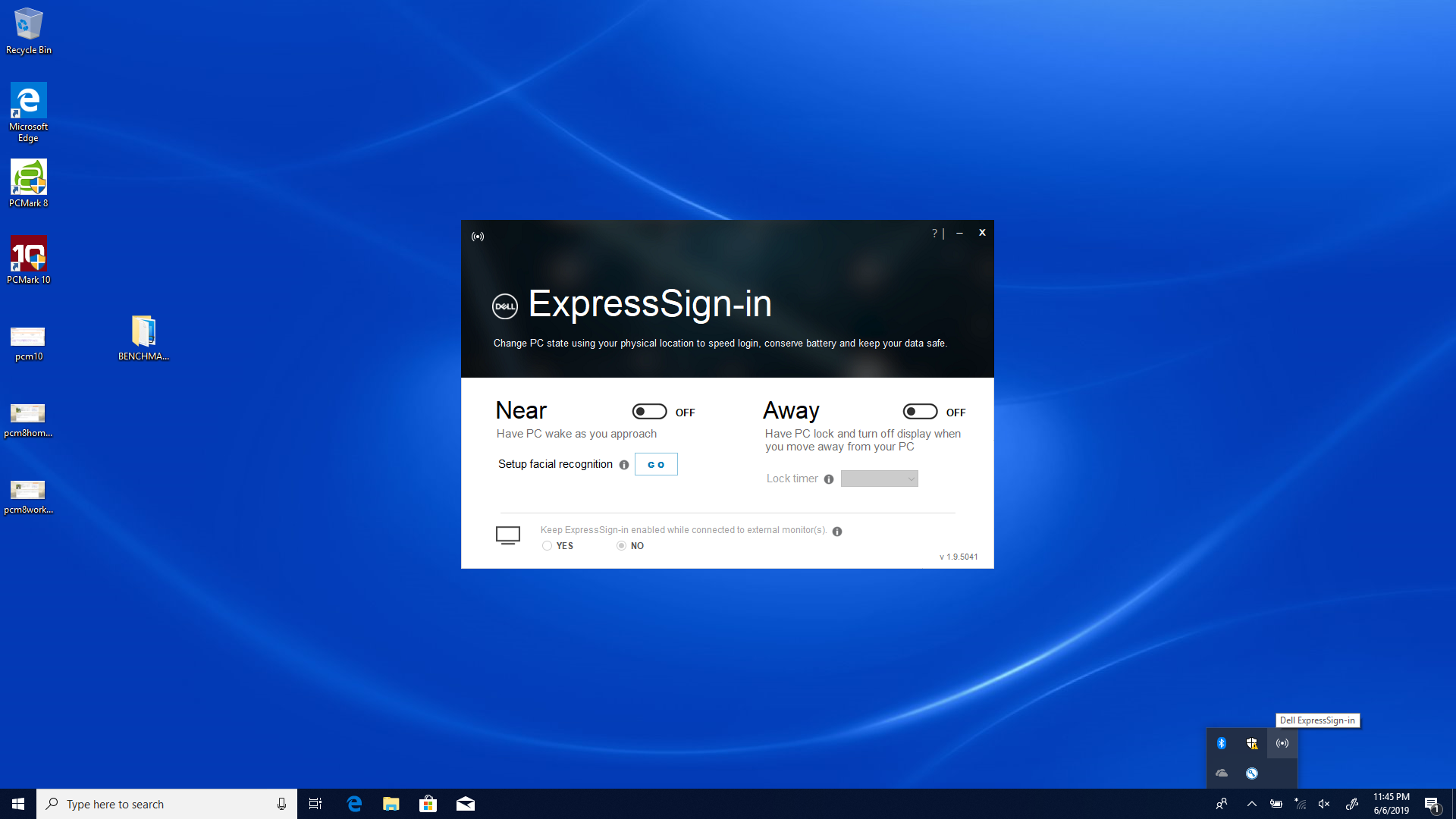Open Mail app from taskbar

tap(466, 804)
